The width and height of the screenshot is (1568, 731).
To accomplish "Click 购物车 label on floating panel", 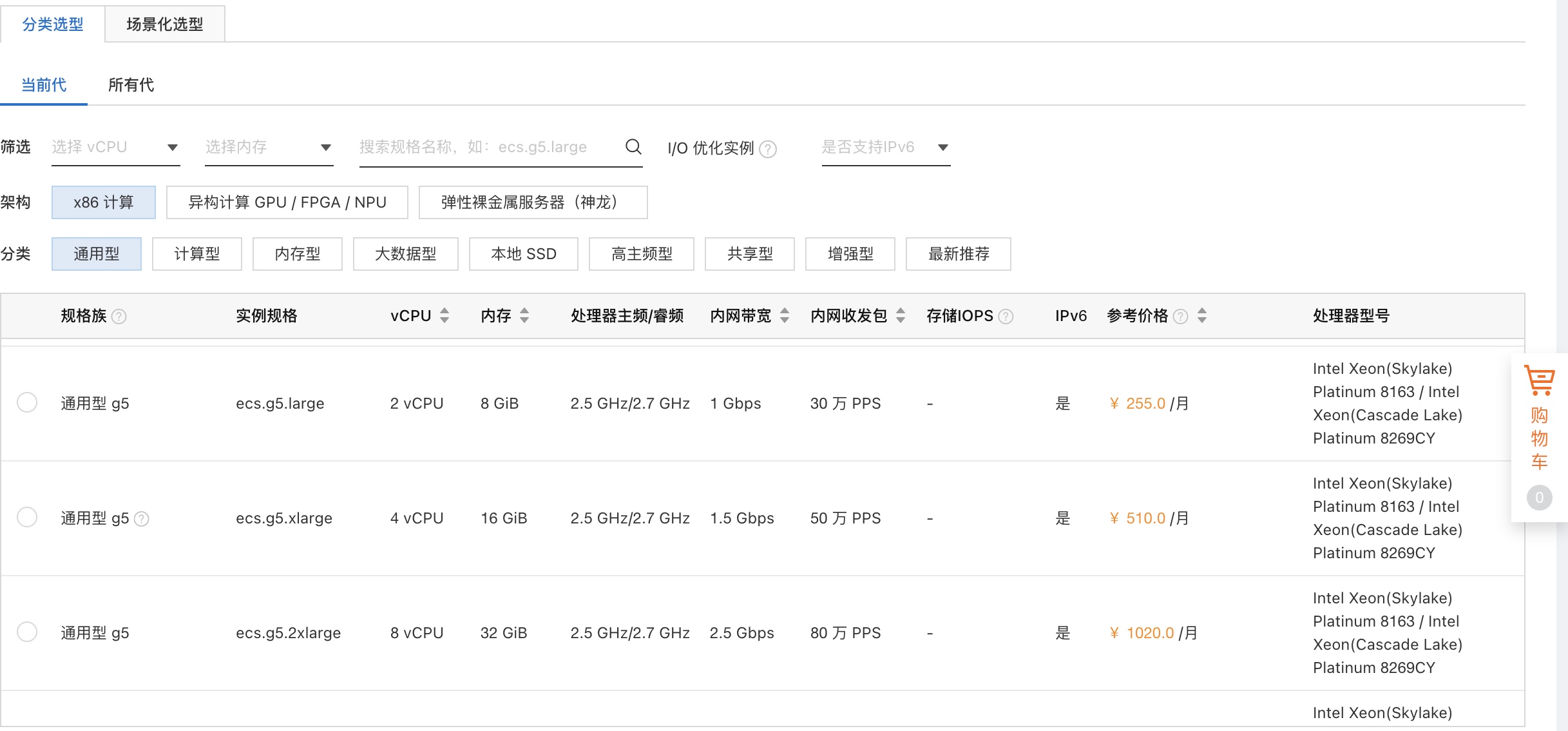I will click(x=1539, y=438).
